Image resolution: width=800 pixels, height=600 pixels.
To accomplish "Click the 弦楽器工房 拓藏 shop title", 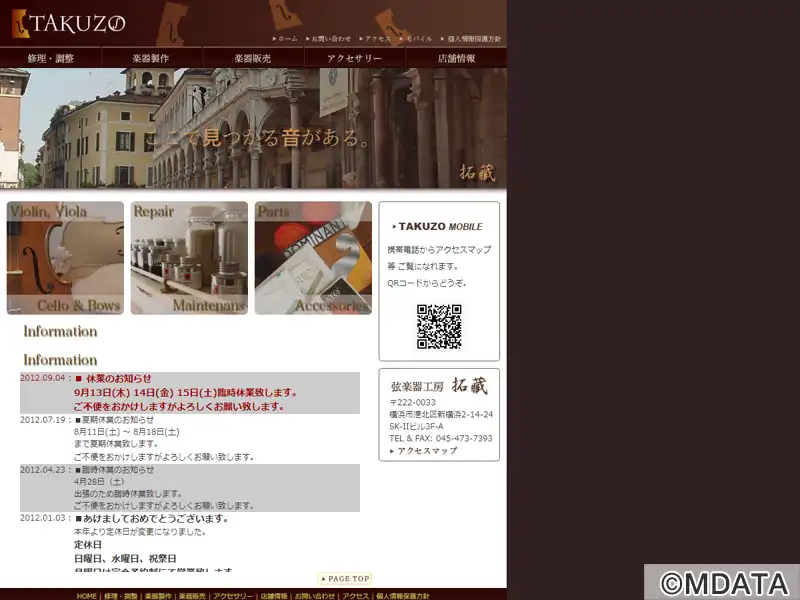I will tap(439, 386).
